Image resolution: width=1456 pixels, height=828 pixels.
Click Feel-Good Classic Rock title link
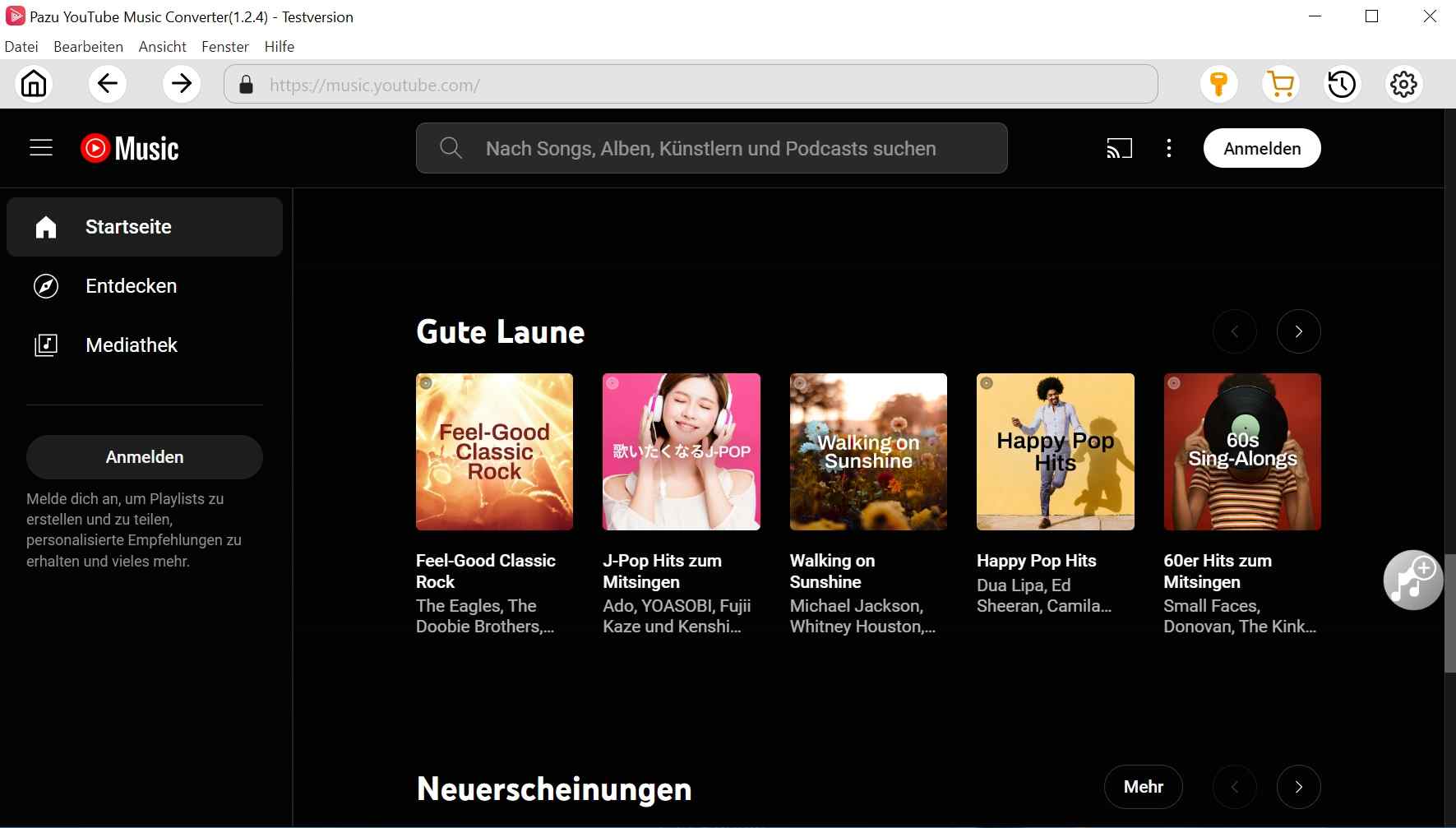[x=486, y=571]
